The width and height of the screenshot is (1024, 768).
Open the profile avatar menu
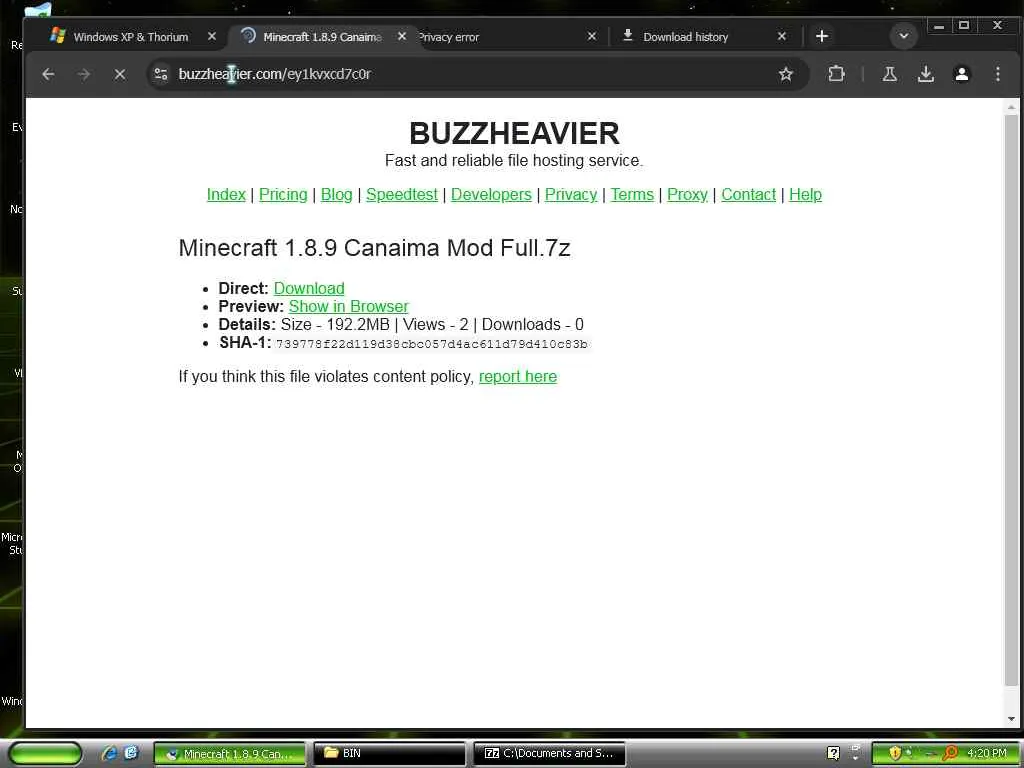[x=961, y=74]
